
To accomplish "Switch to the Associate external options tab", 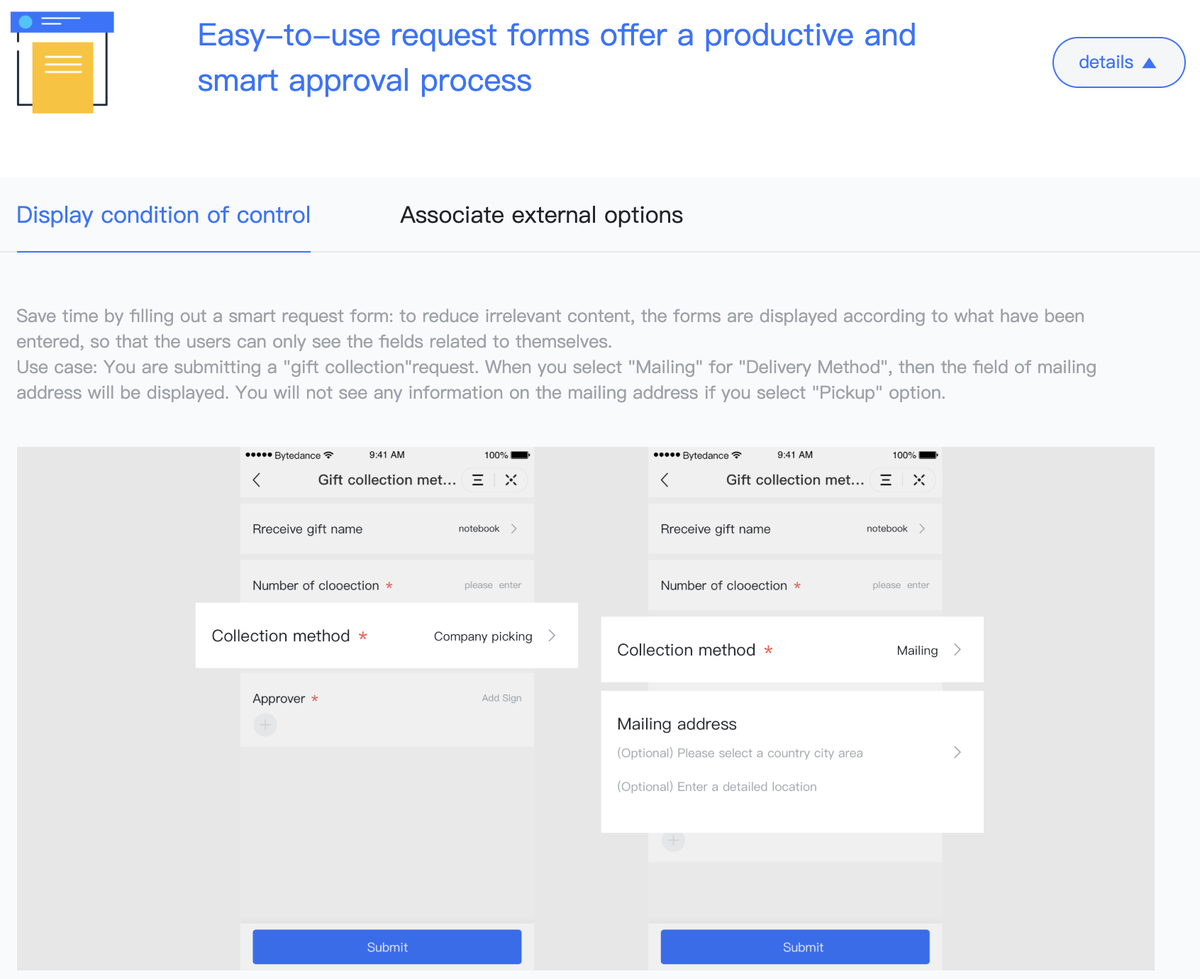I will 541,215.
